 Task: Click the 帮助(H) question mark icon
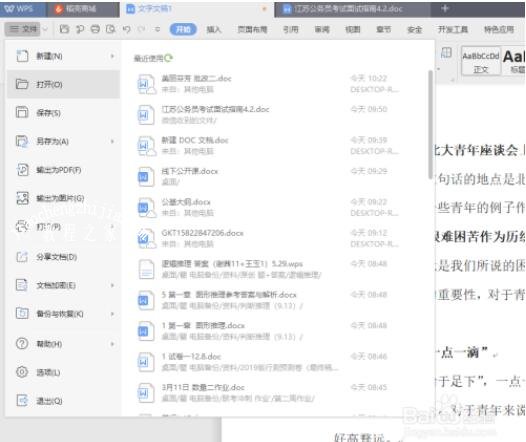pyautogui.click(x=22, y=344)
